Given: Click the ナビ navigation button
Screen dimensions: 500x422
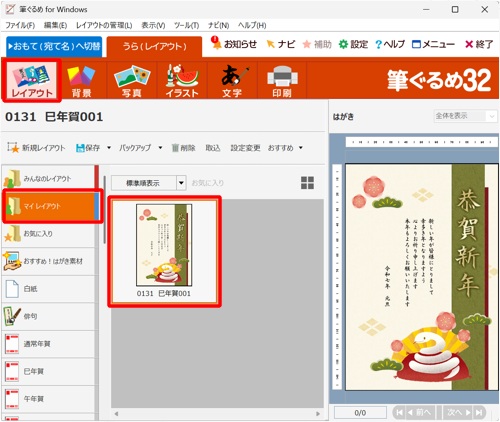Looking at the screenshot, I should [x=281, y=44].
